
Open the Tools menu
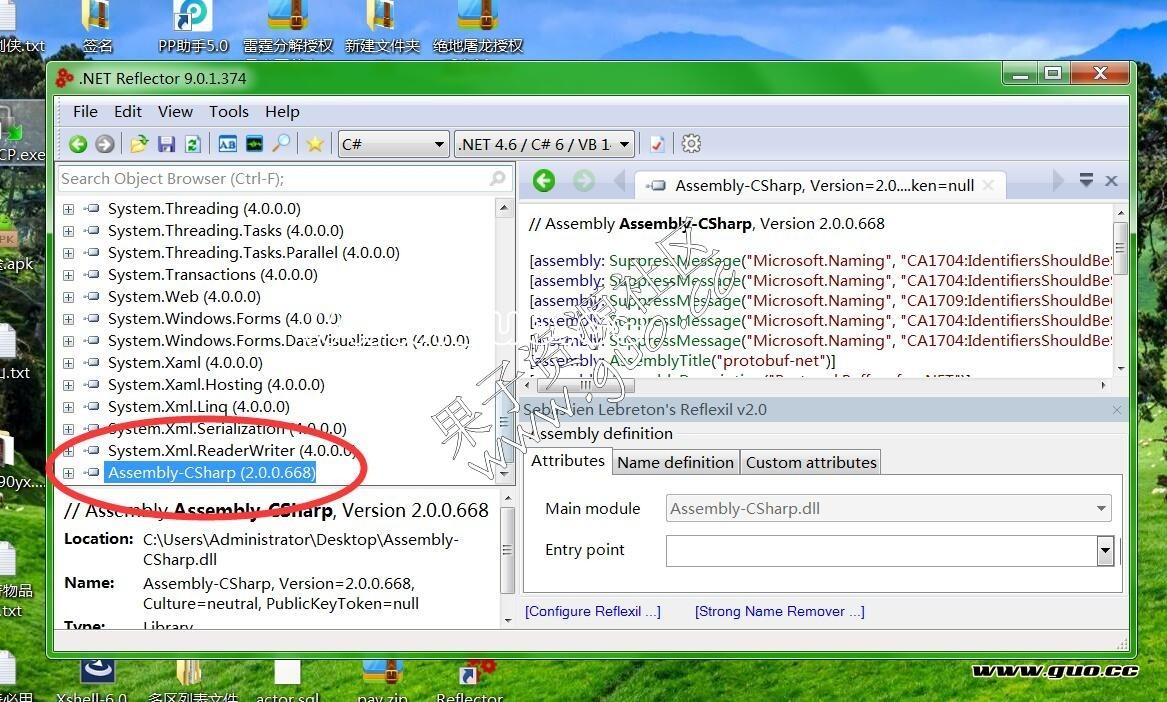coord(228,112)
